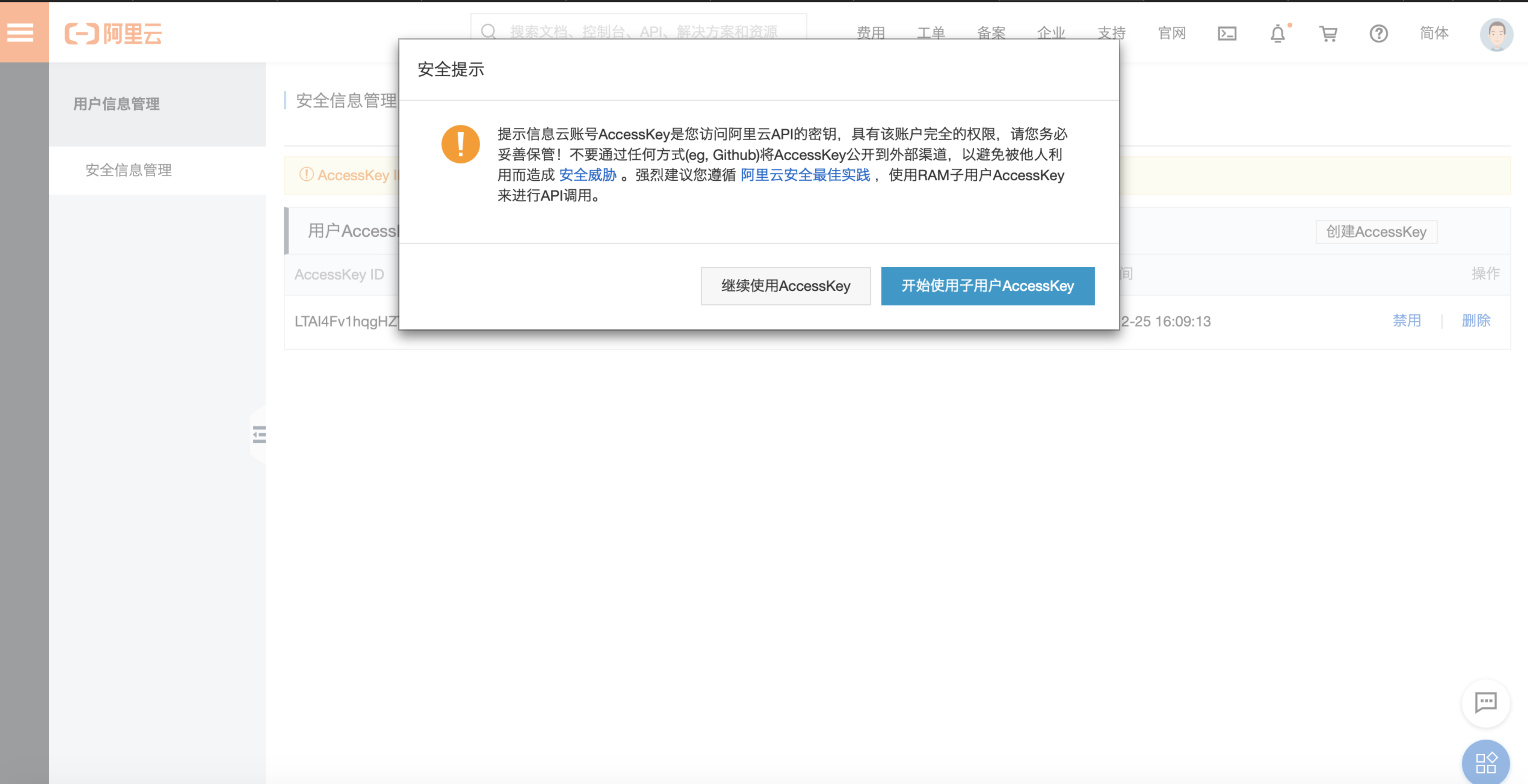Image resolution: width=1528 pixels, height=784 pixels.
Task: Collapse the sidebar with toggle icon
Action: click(x=259, y=434)
